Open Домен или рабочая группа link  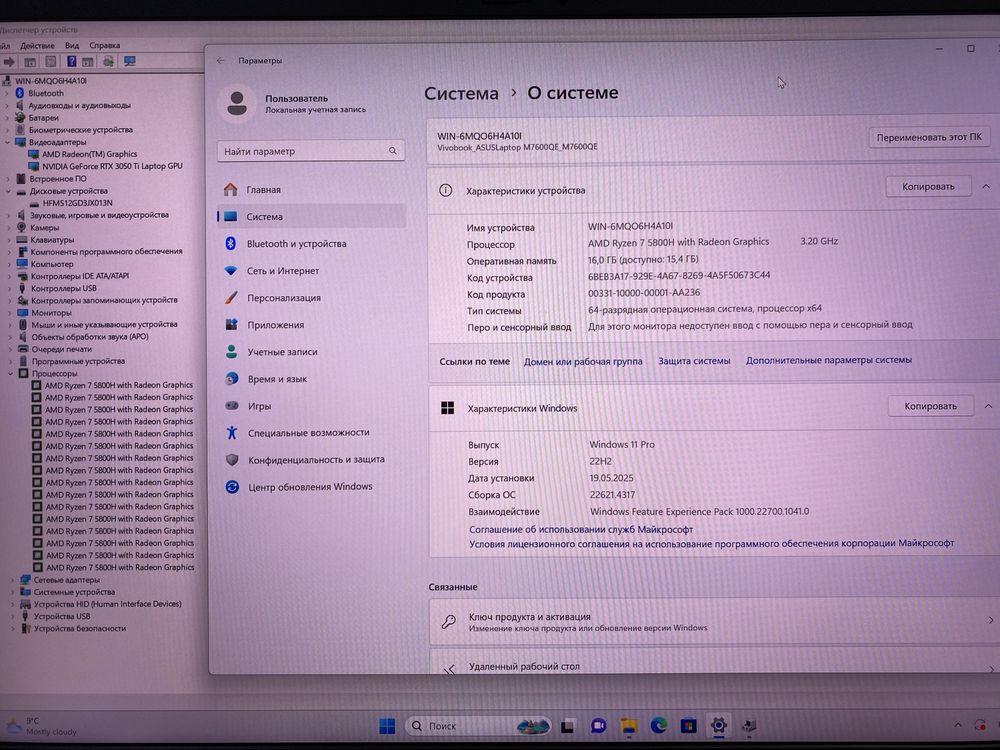[583, 361]
